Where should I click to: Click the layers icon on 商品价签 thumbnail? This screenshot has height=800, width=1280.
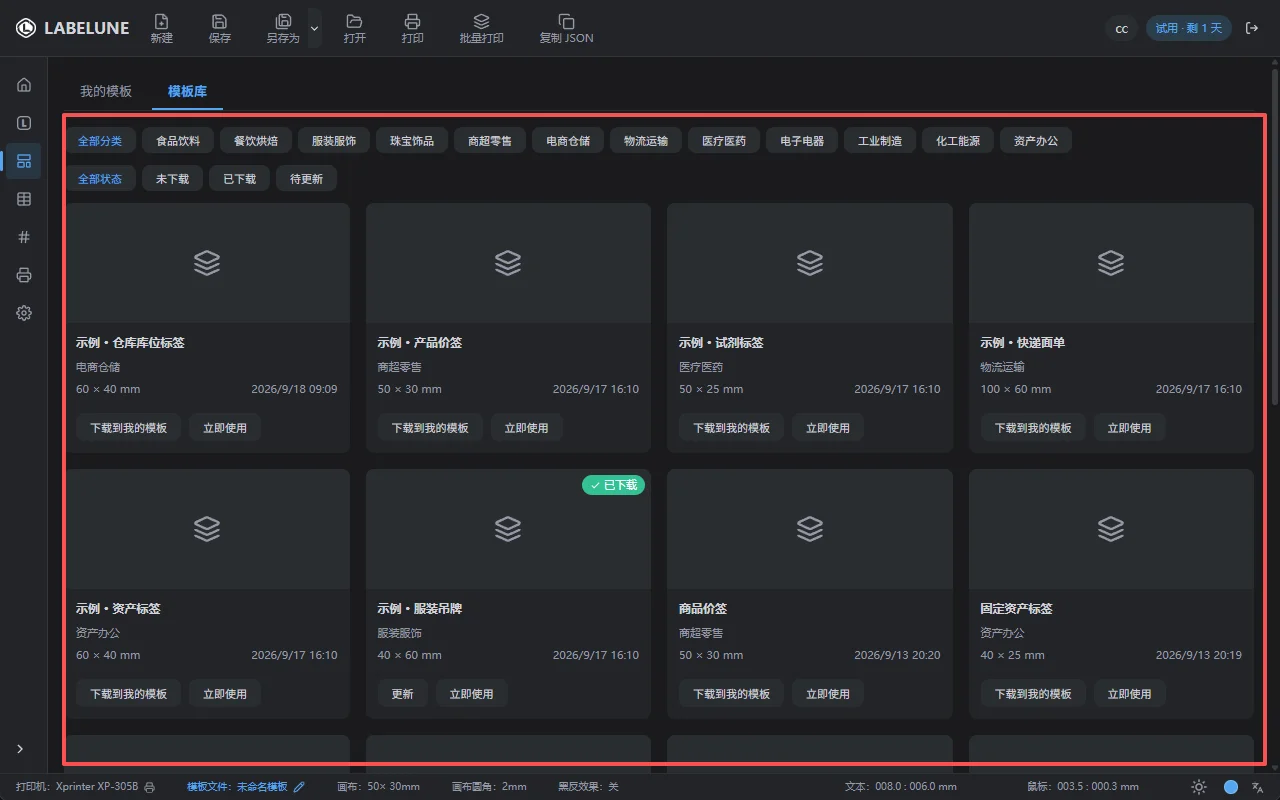(809, 529)
